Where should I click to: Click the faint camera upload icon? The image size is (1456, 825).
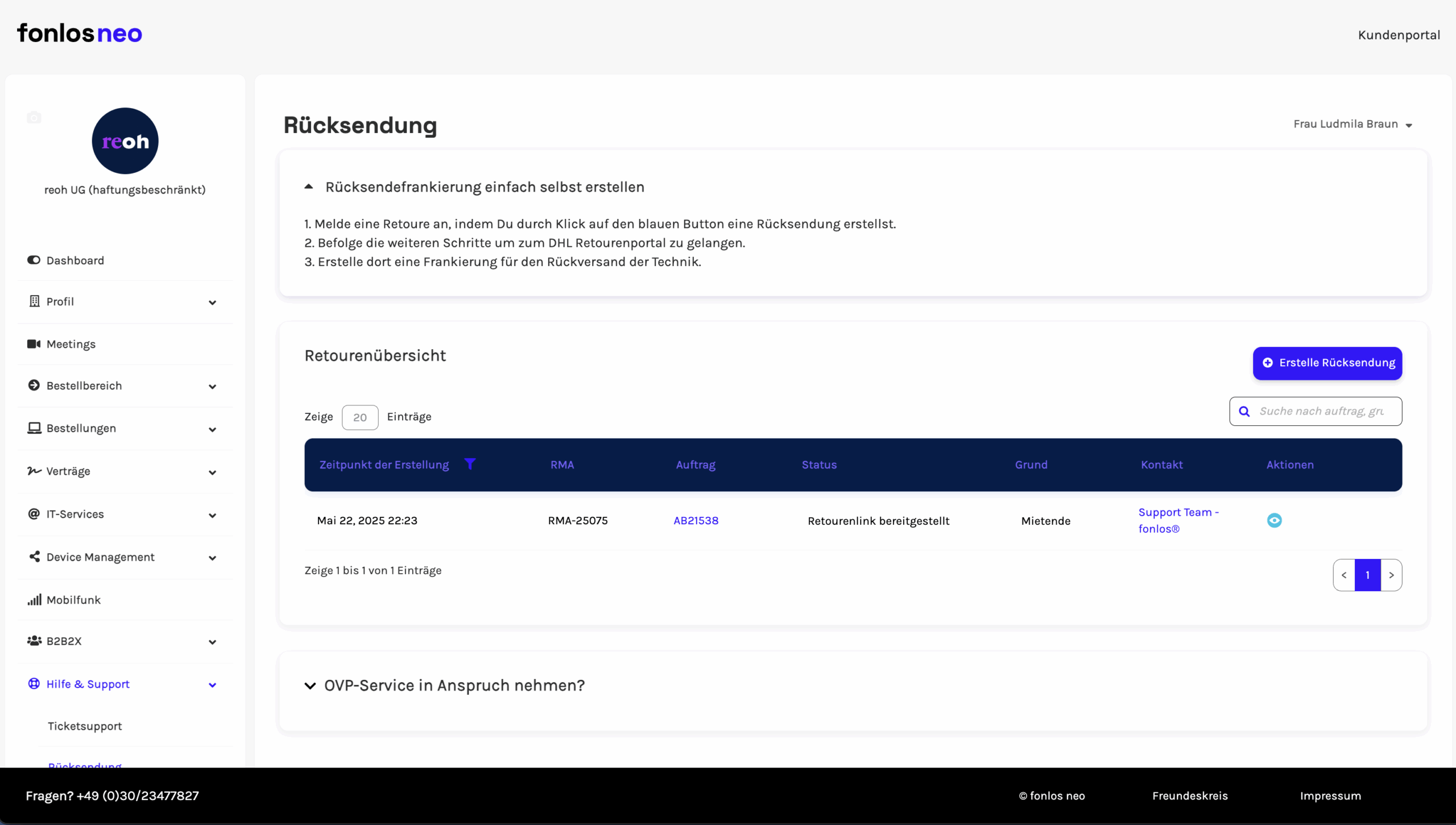click(34, 117)
